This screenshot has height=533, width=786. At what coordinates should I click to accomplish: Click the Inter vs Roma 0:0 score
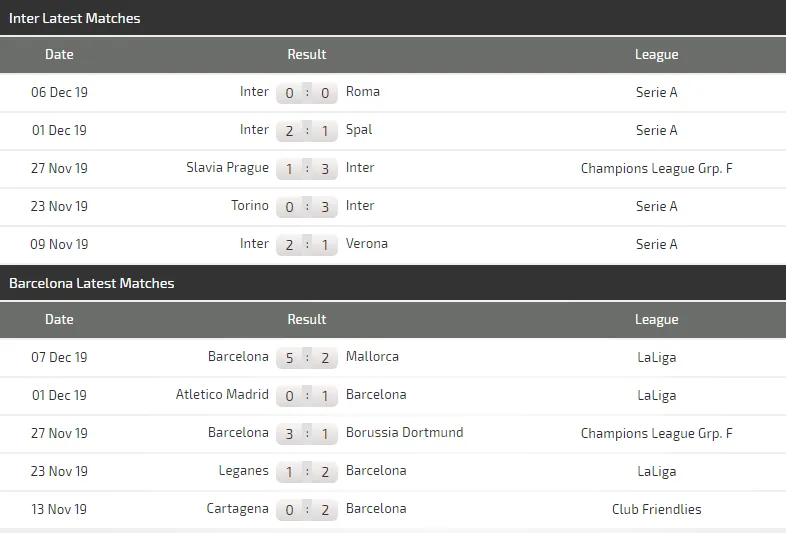[307, 93]
